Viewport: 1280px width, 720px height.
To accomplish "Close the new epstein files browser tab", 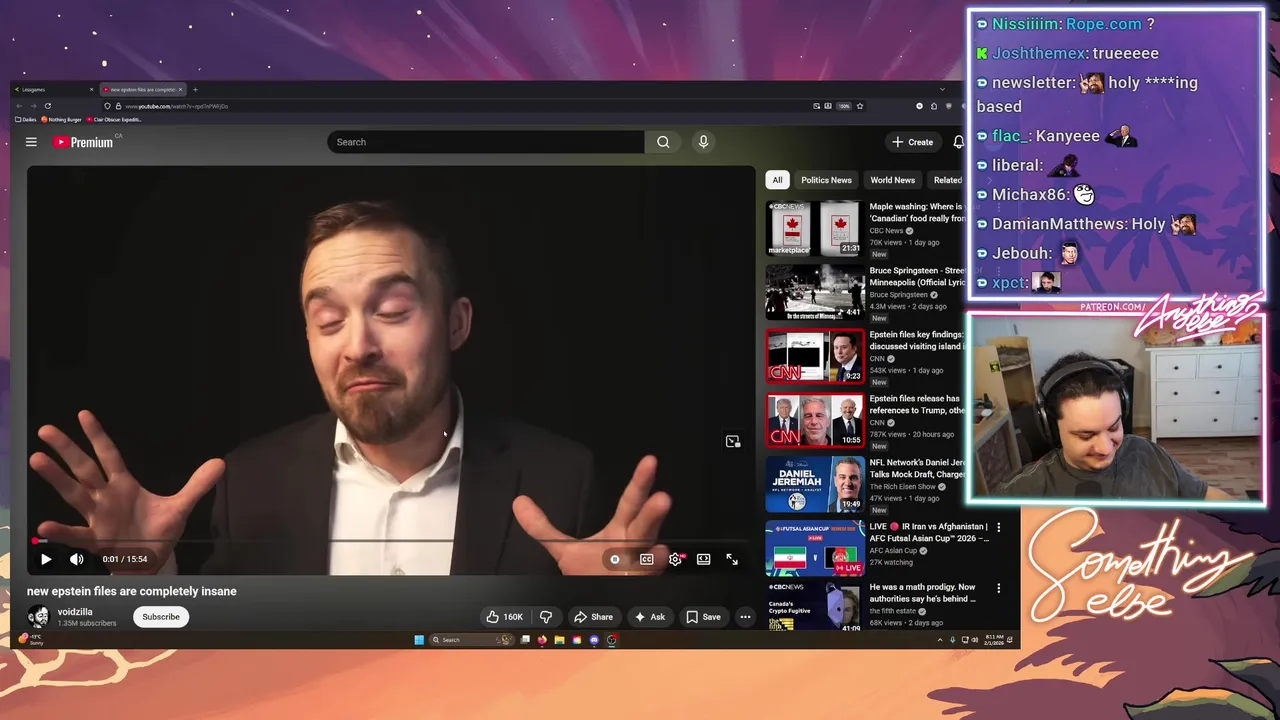I will pyautogui.click(x=182, y=90).
